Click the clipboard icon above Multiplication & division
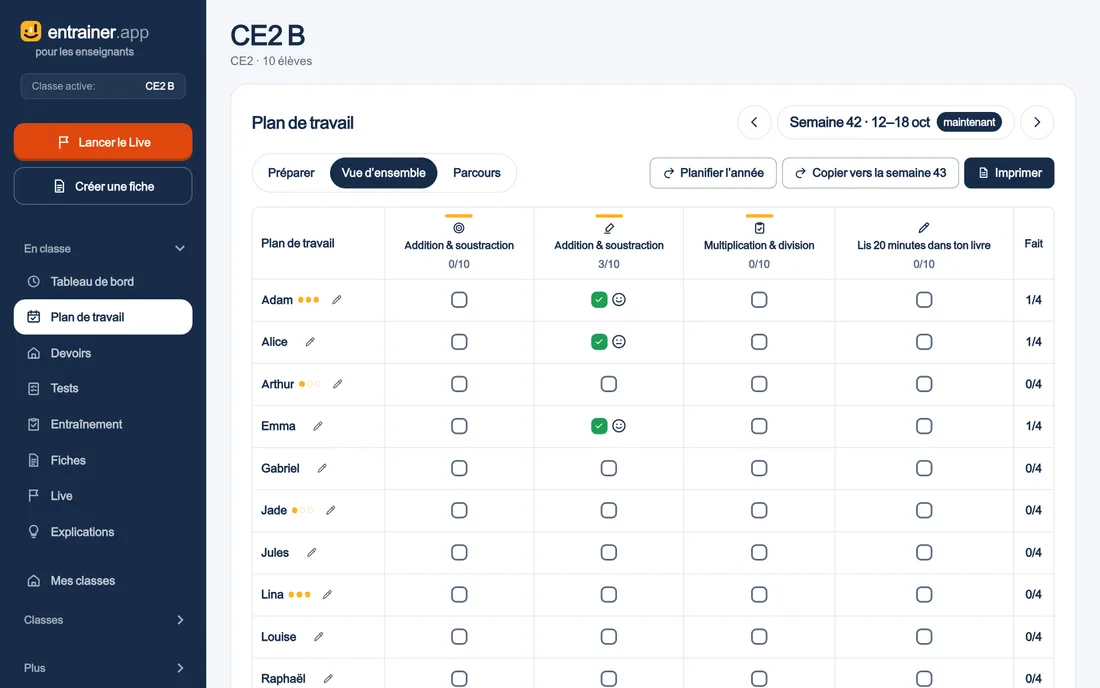The width and height of the screenshot is (1100, 688). tap(759, 228)
